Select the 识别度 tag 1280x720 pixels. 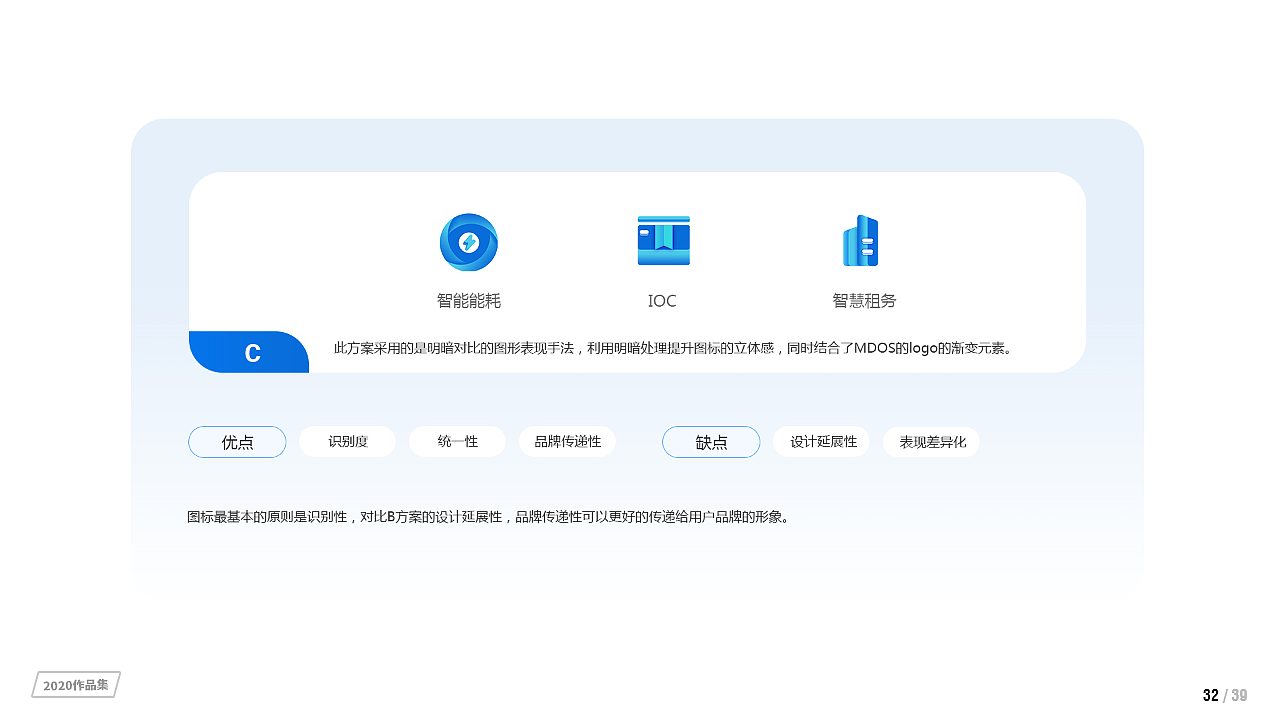point(348,442)
